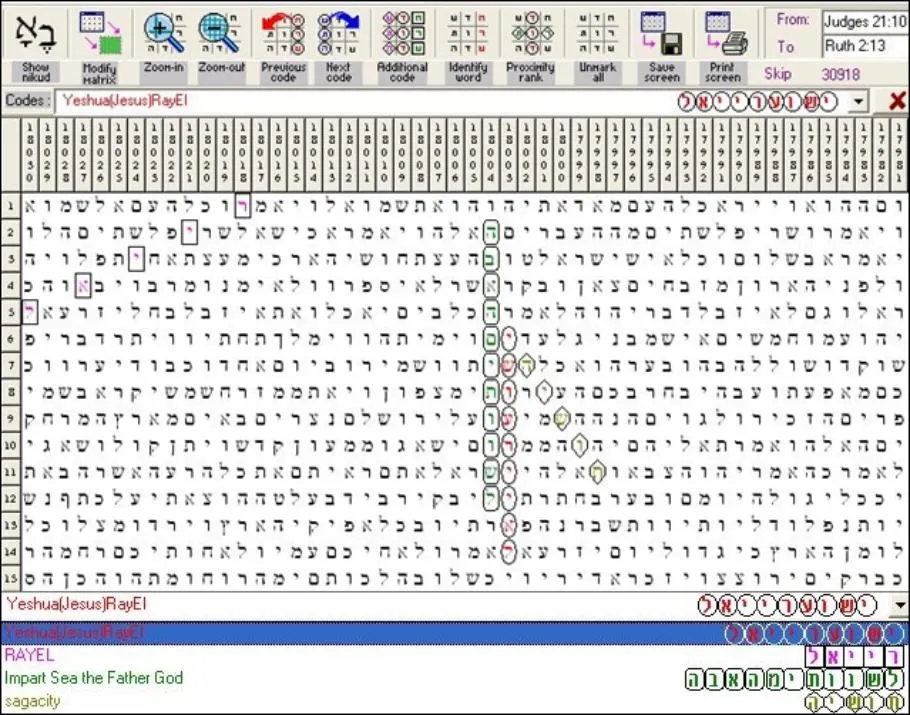
Task: Open the Modify matrix tool
Action: pos(100,33)
